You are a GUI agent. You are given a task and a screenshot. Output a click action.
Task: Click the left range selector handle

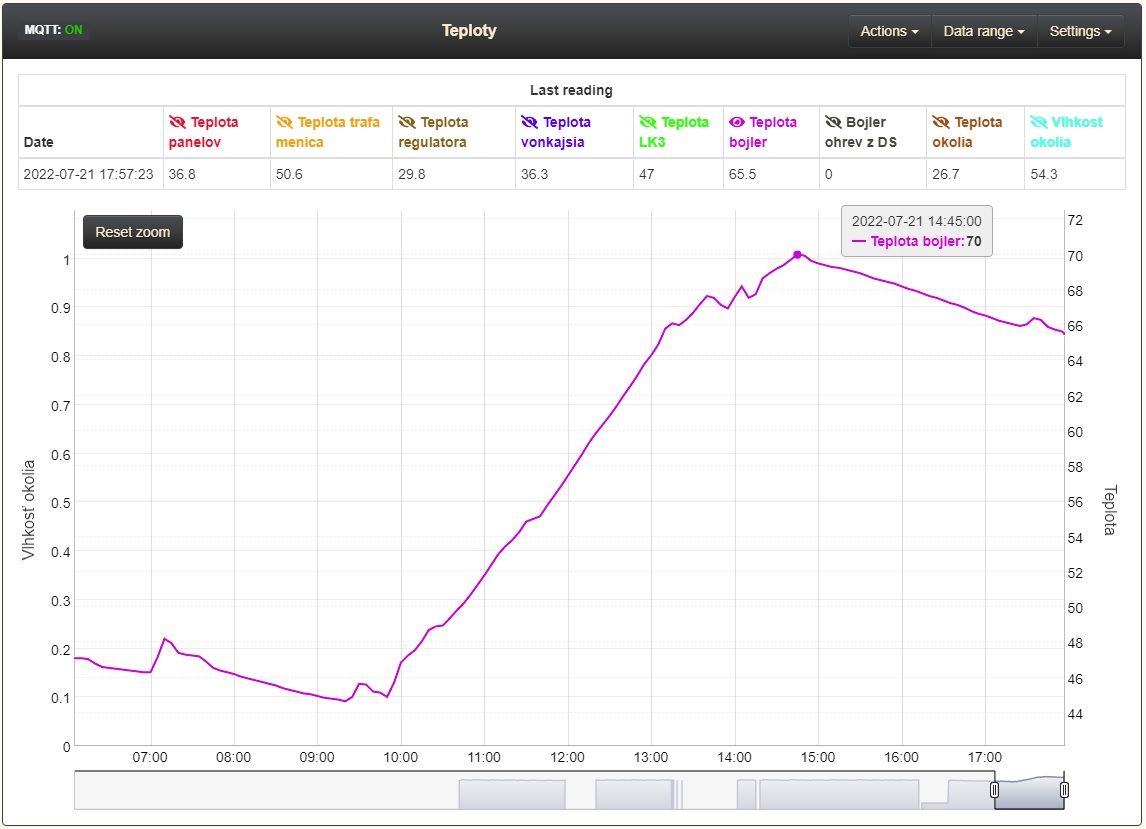(x=994, y=790)
